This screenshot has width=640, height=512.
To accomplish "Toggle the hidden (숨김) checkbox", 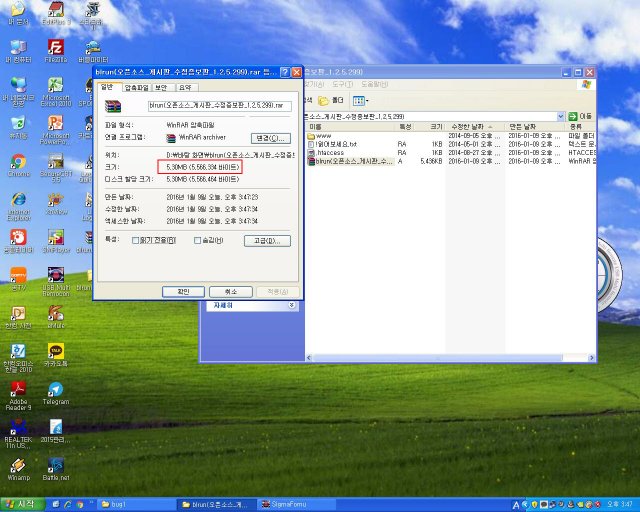I will [198, 240].
